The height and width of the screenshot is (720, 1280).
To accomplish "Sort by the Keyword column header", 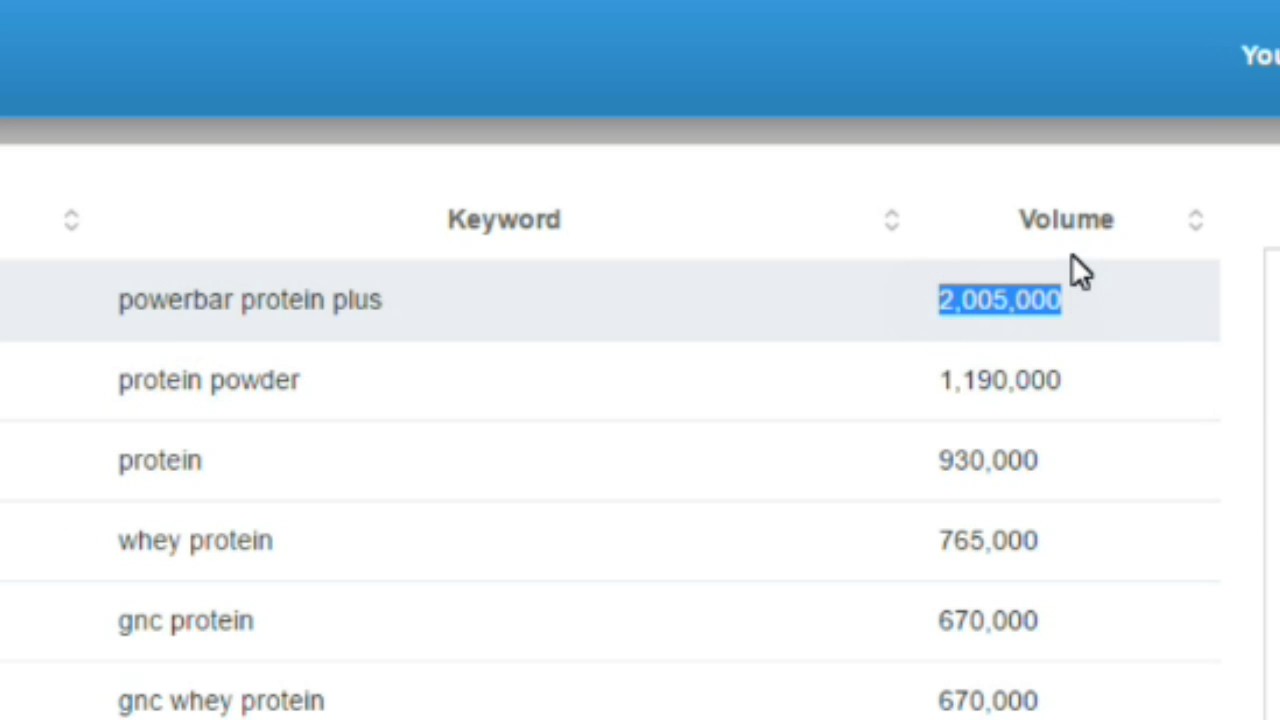I will tap(504, 220).
